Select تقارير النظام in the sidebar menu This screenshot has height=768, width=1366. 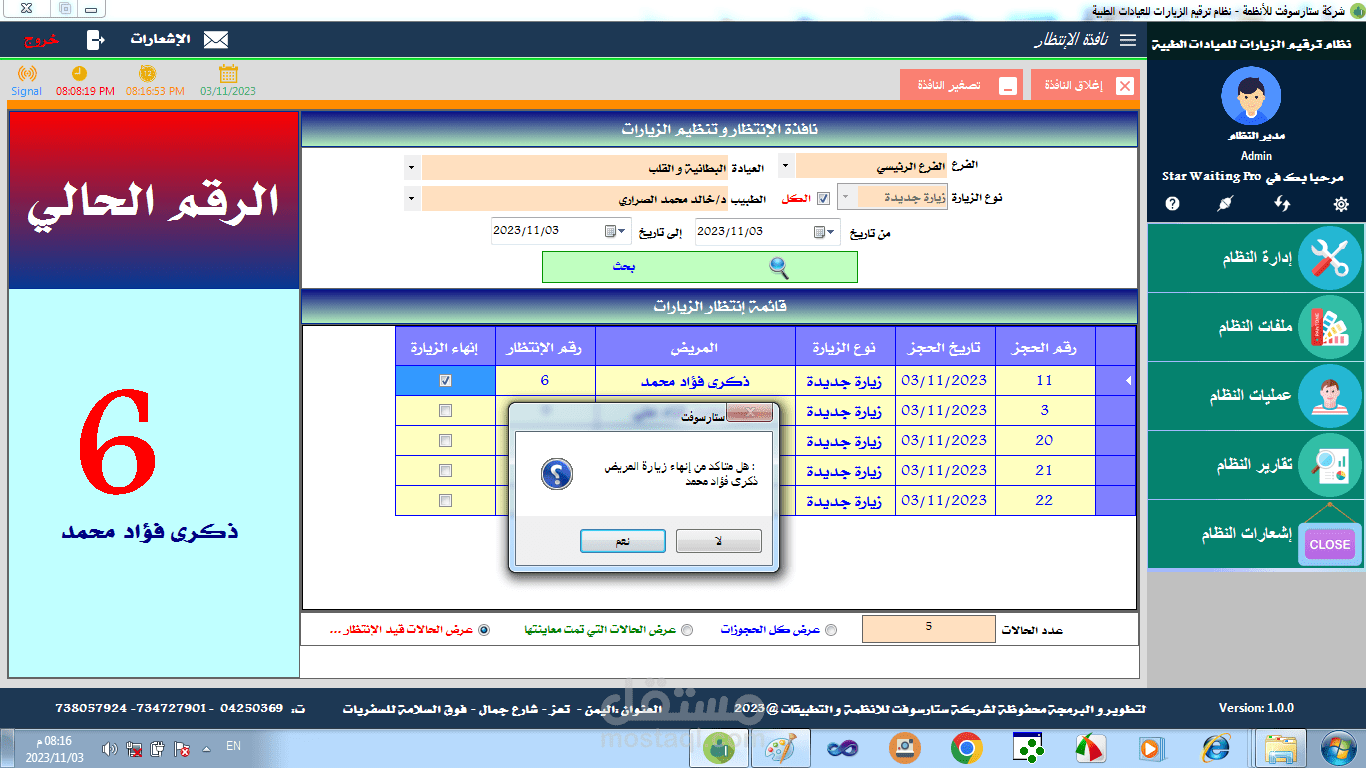pyautogui.click(x=1255, y=465)
